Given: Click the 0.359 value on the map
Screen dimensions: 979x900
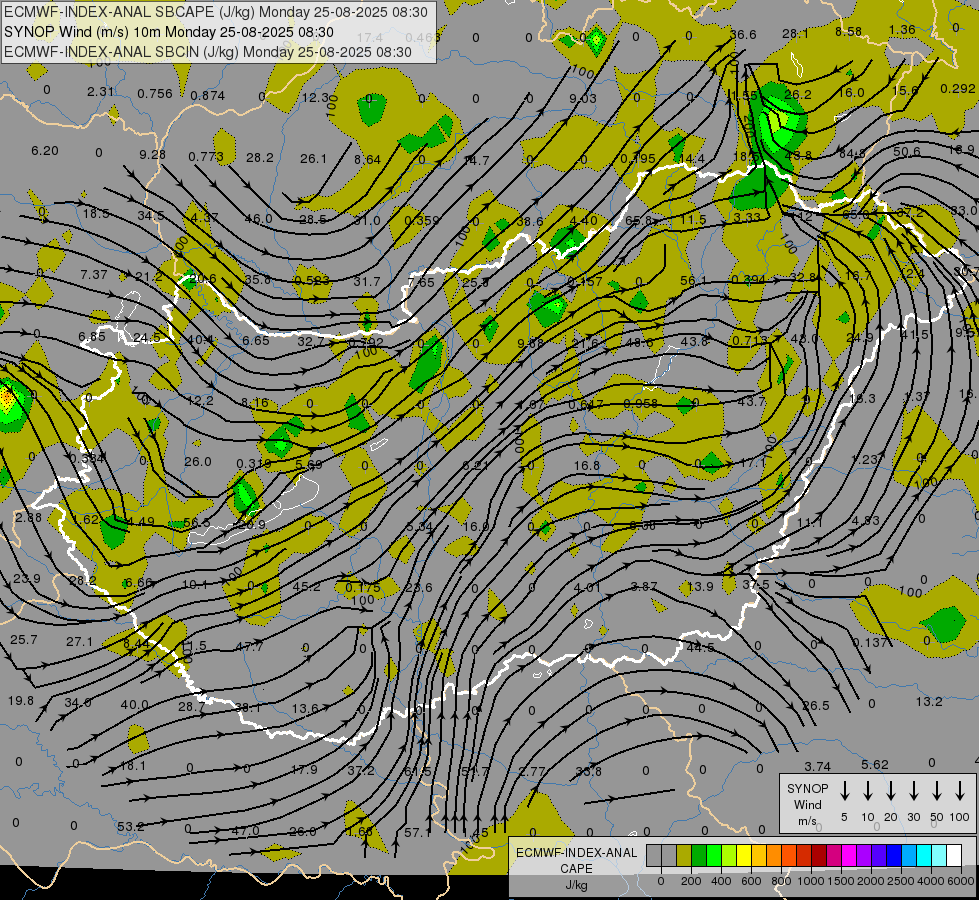Looking at the screenshot, I should (x=421, y=220).
